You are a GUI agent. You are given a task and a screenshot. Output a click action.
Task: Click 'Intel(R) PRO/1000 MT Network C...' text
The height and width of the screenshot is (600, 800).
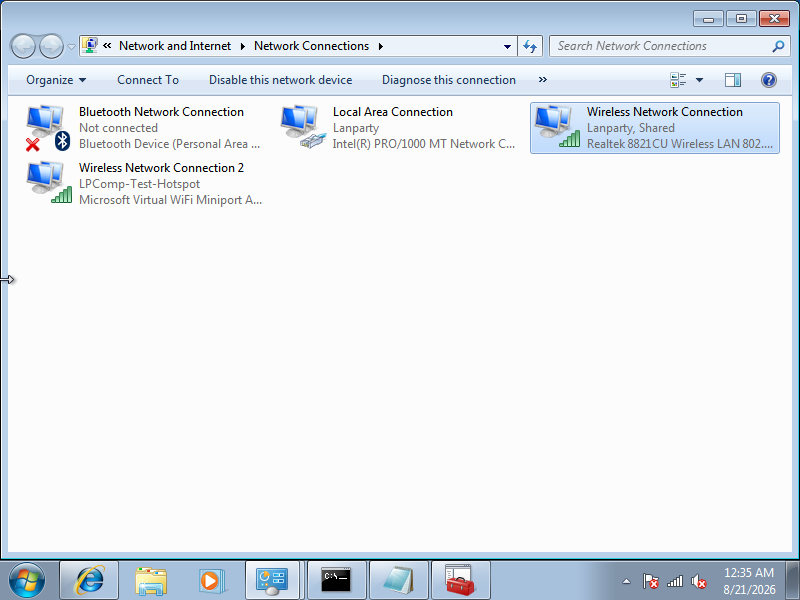point(423,144)
